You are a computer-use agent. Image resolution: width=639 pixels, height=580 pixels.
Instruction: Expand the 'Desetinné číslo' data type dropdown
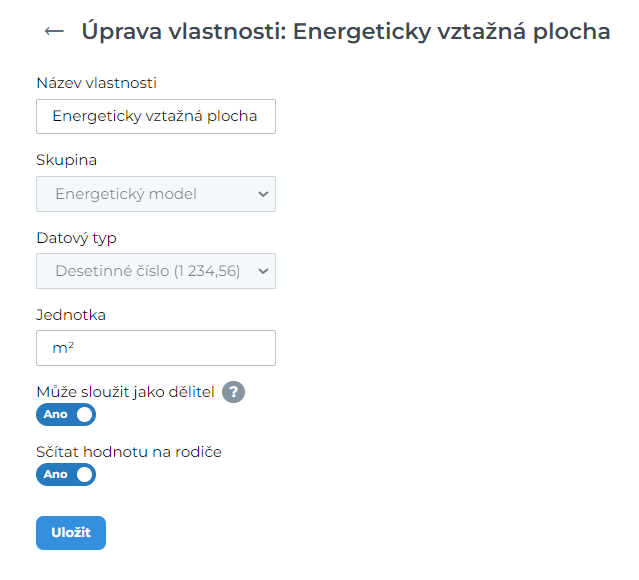point(155,271)
